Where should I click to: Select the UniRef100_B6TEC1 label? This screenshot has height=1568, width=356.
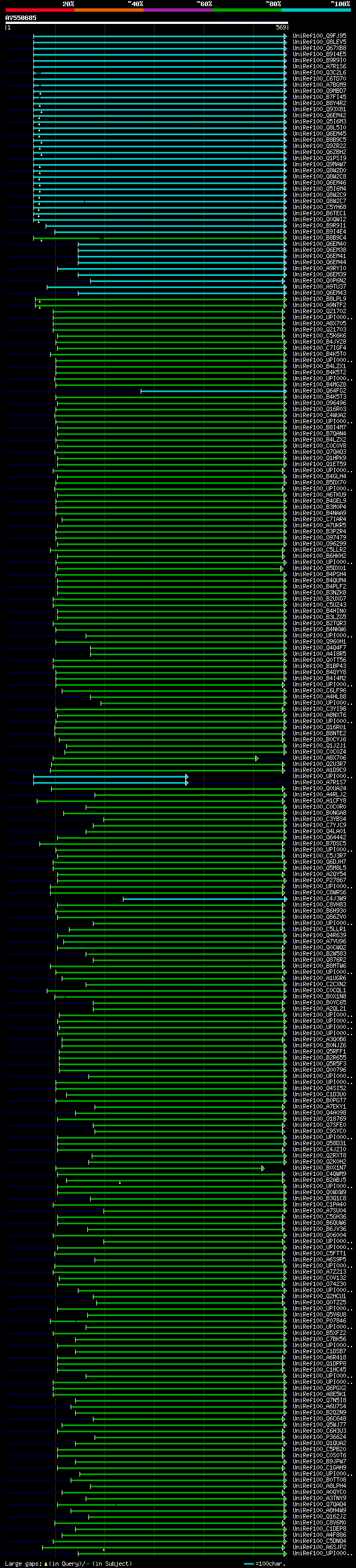[x=319, y=213]
